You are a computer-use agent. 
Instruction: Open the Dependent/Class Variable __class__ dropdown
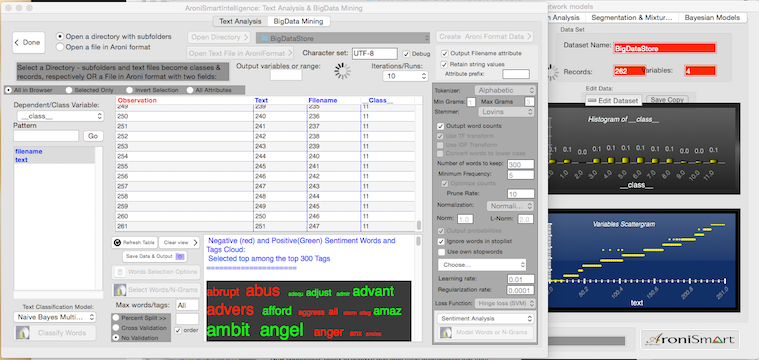[x=60, y=116]
